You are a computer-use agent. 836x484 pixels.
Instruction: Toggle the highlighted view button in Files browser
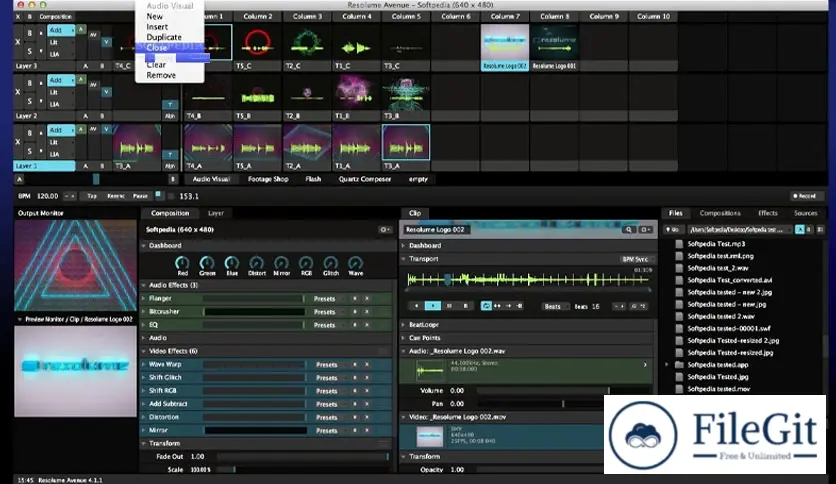click(800, 230)
